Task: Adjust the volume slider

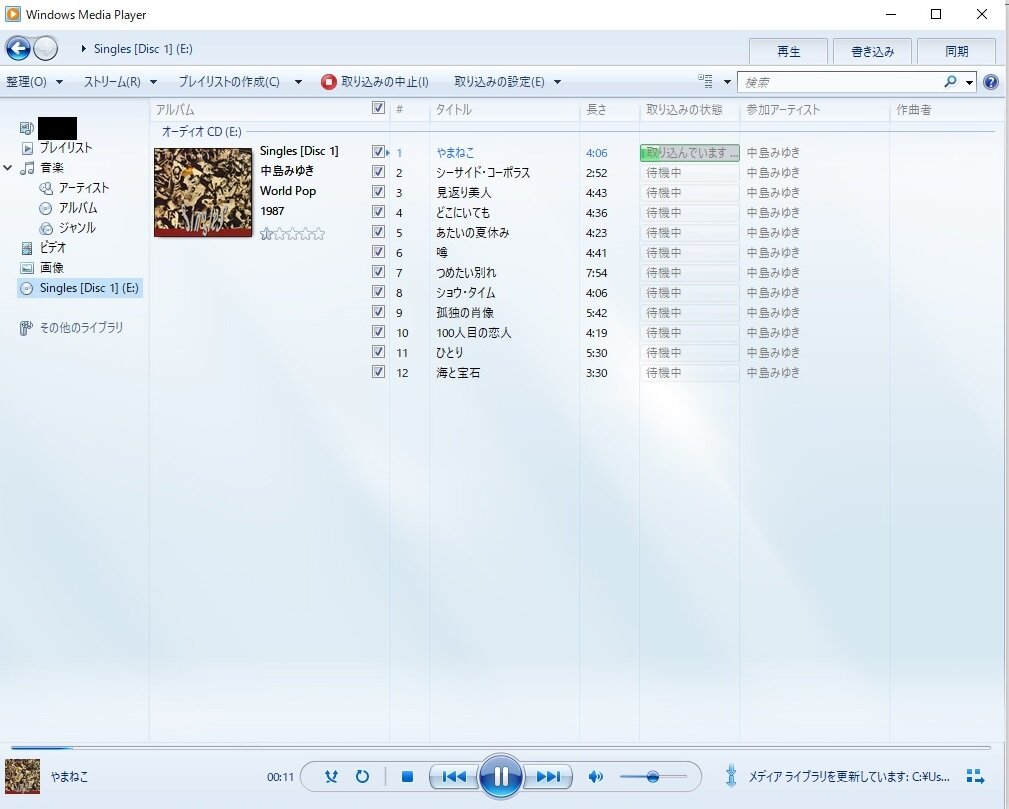Action: [x=653, y=777]
